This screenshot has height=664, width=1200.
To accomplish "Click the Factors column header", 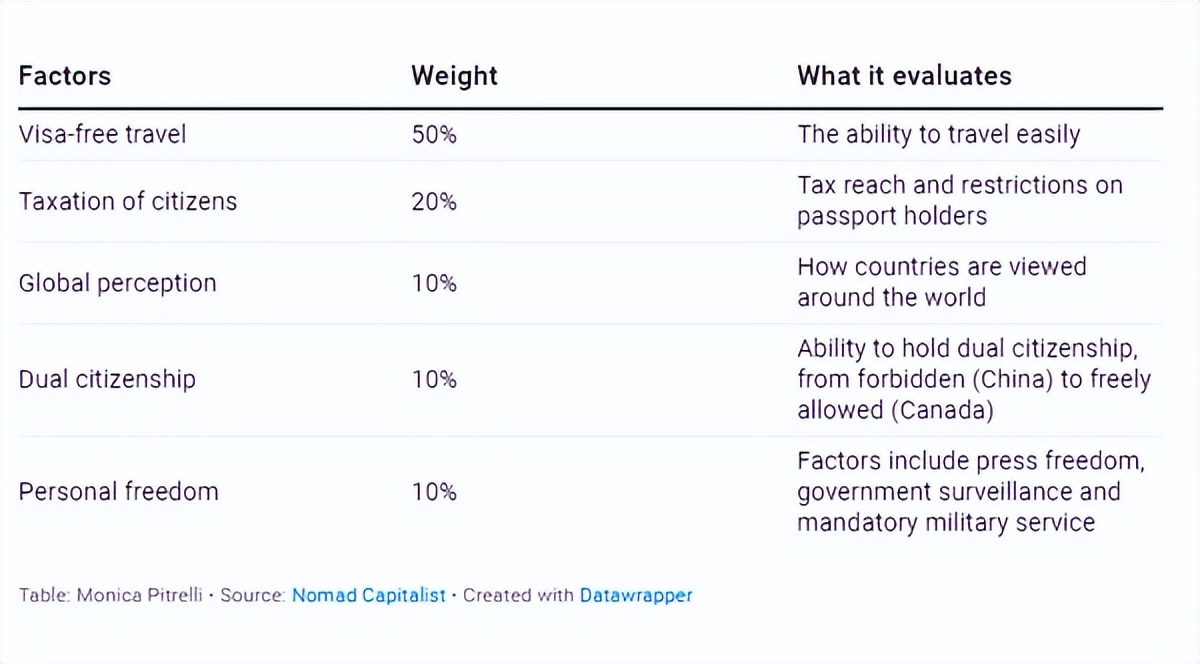I will click(x=65, y=76).
